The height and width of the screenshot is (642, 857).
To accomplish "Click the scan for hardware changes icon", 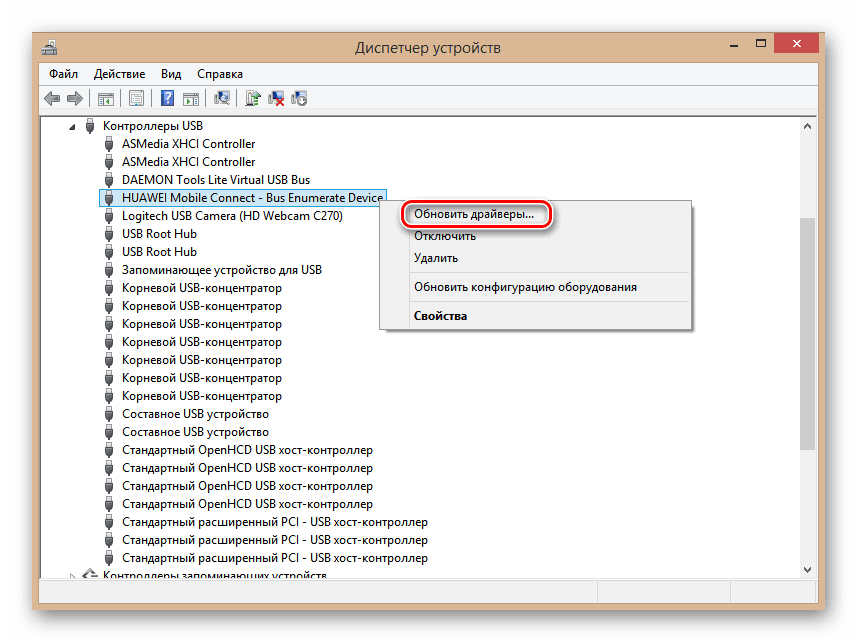I will pos(223,98).
